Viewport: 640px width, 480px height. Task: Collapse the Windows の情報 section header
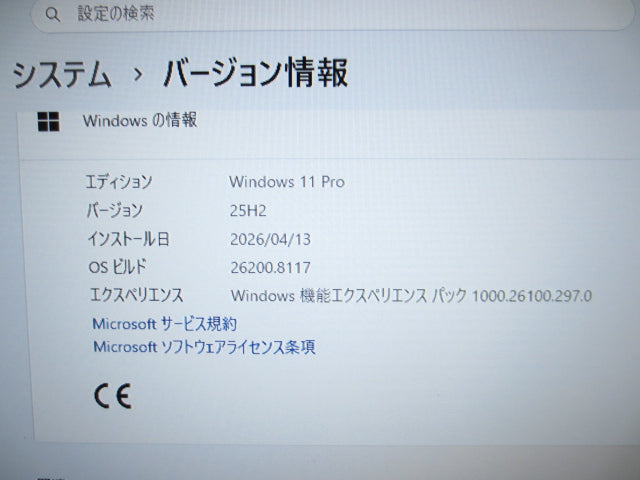[329, 134]
